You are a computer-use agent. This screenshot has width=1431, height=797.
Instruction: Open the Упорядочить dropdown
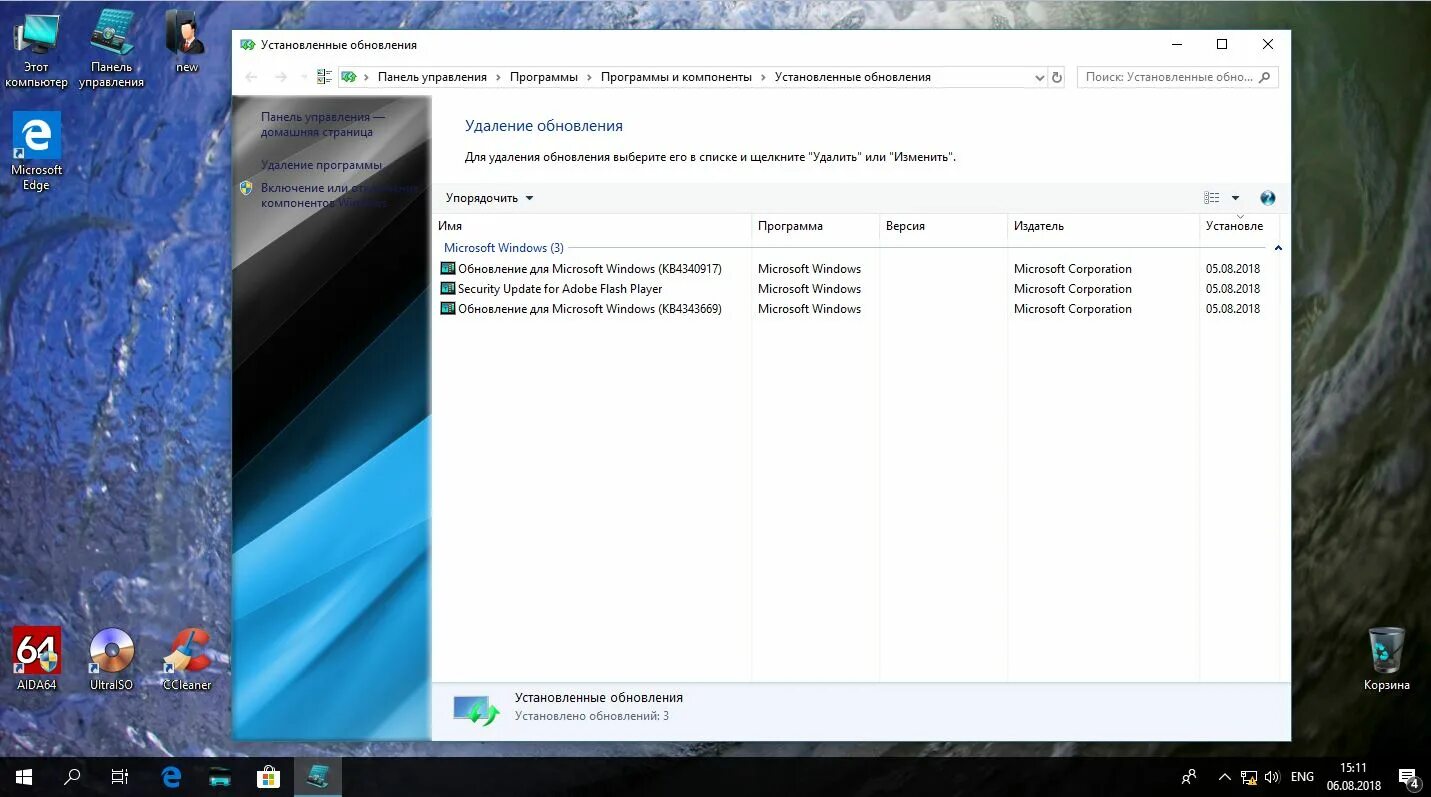[489, 198]
